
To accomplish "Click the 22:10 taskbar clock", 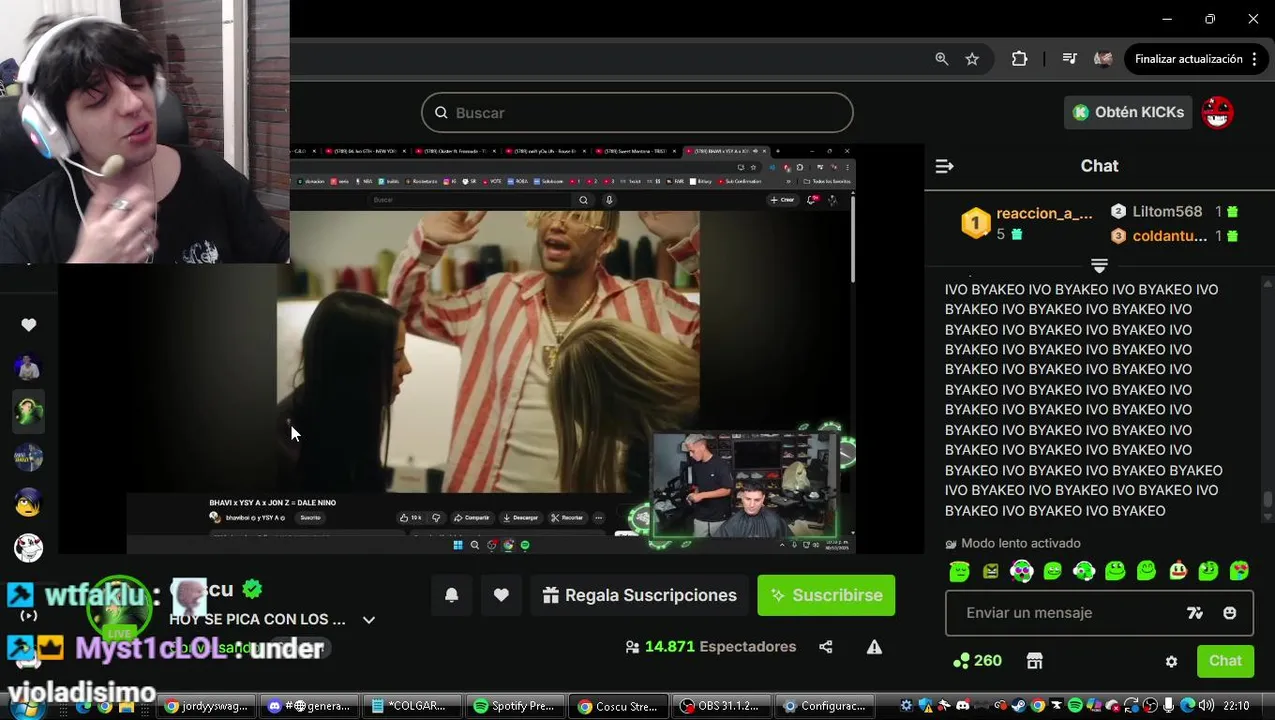I will click(1236, 706).
